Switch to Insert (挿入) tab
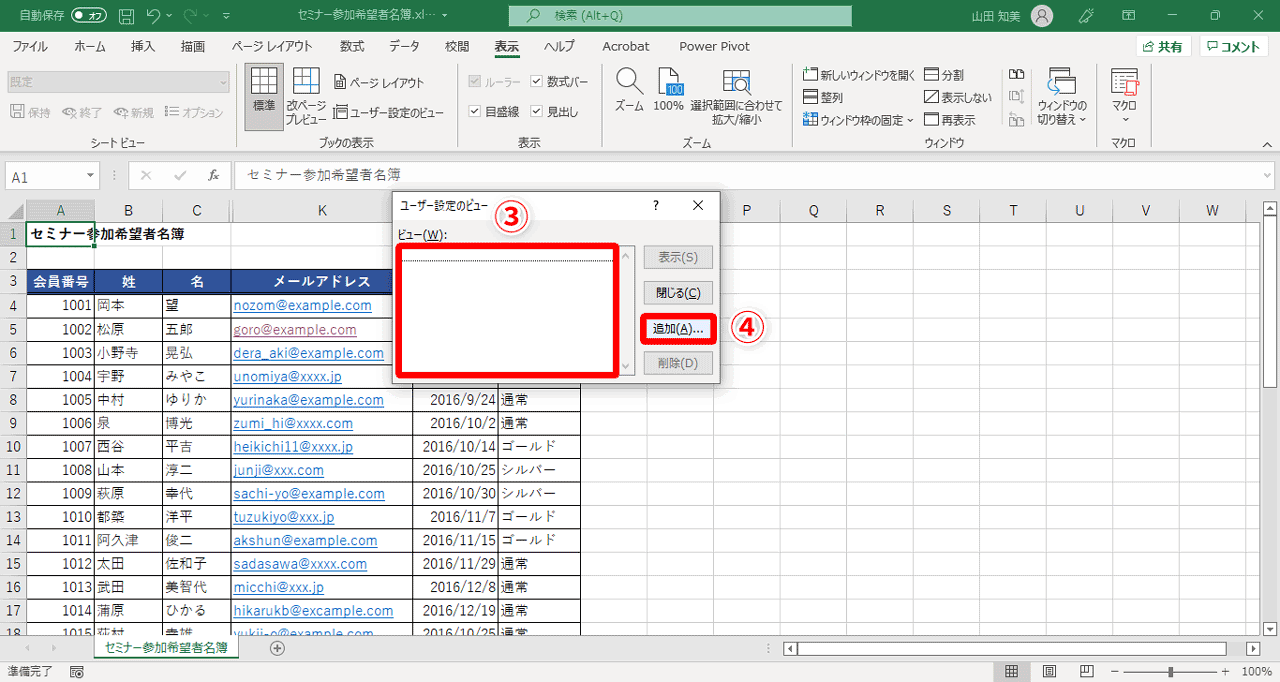Image resolution: width=1280 pixels, height=682 pixels. tap(143, 46)
